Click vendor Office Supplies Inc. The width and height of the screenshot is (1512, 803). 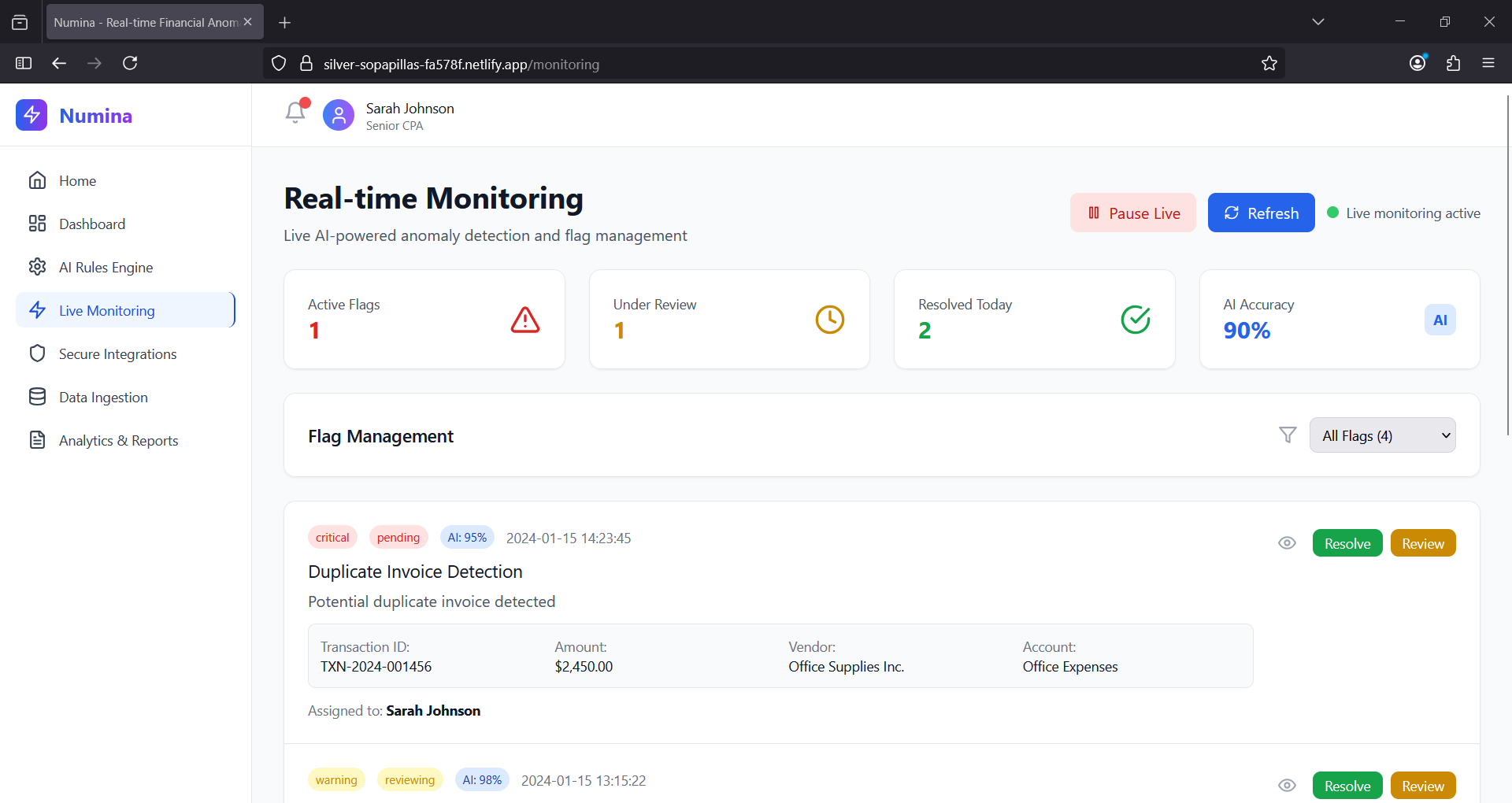point(847,667)
